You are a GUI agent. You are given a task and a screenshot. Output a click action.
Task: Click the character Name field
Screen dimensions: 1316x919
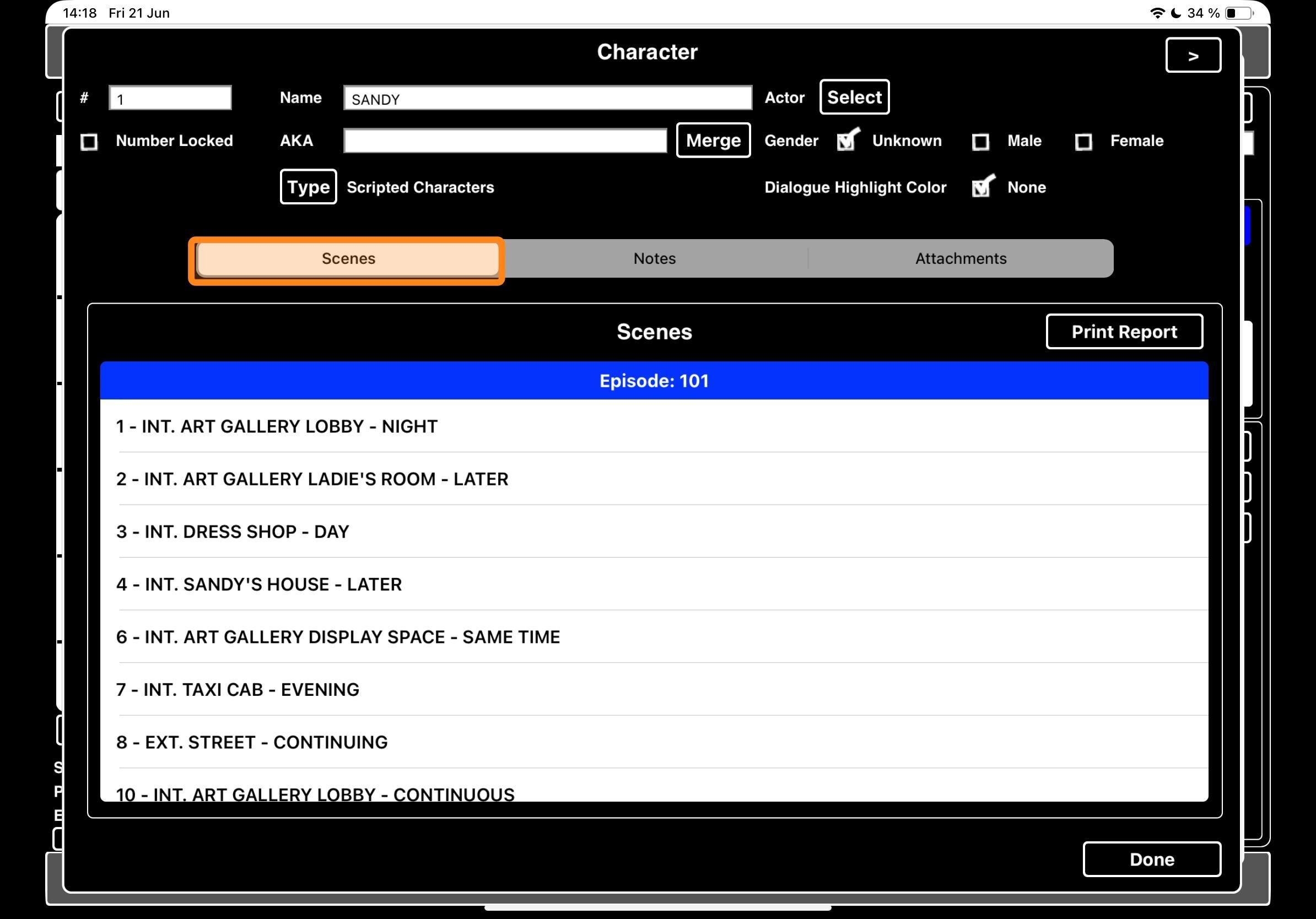(x=547, y=99)
